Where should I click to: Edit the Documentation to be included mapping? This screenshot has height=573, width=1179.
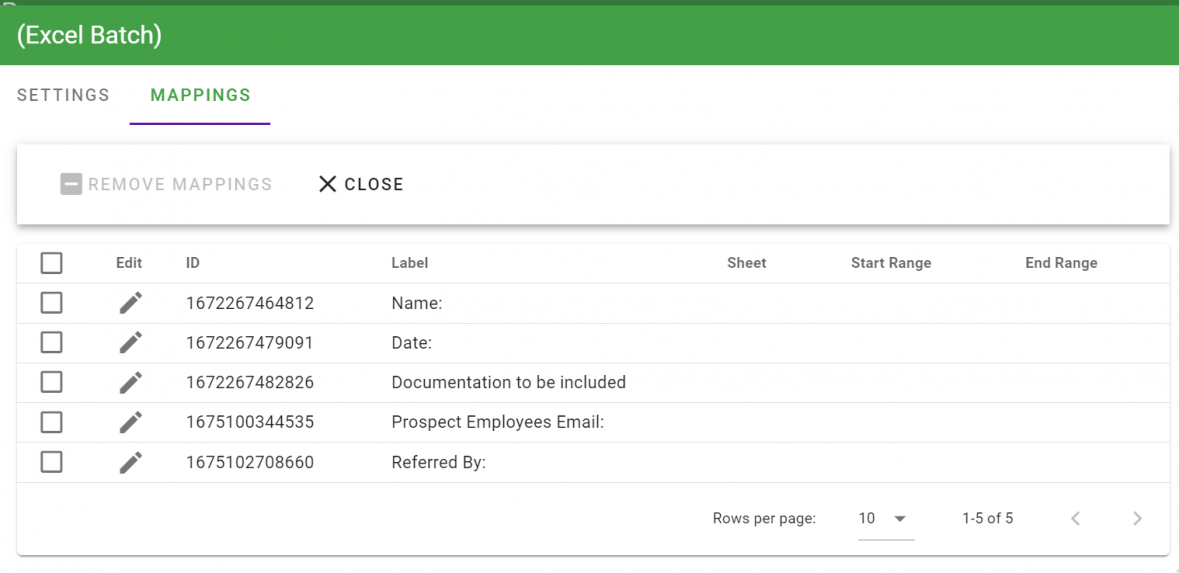tap(130, 383)
